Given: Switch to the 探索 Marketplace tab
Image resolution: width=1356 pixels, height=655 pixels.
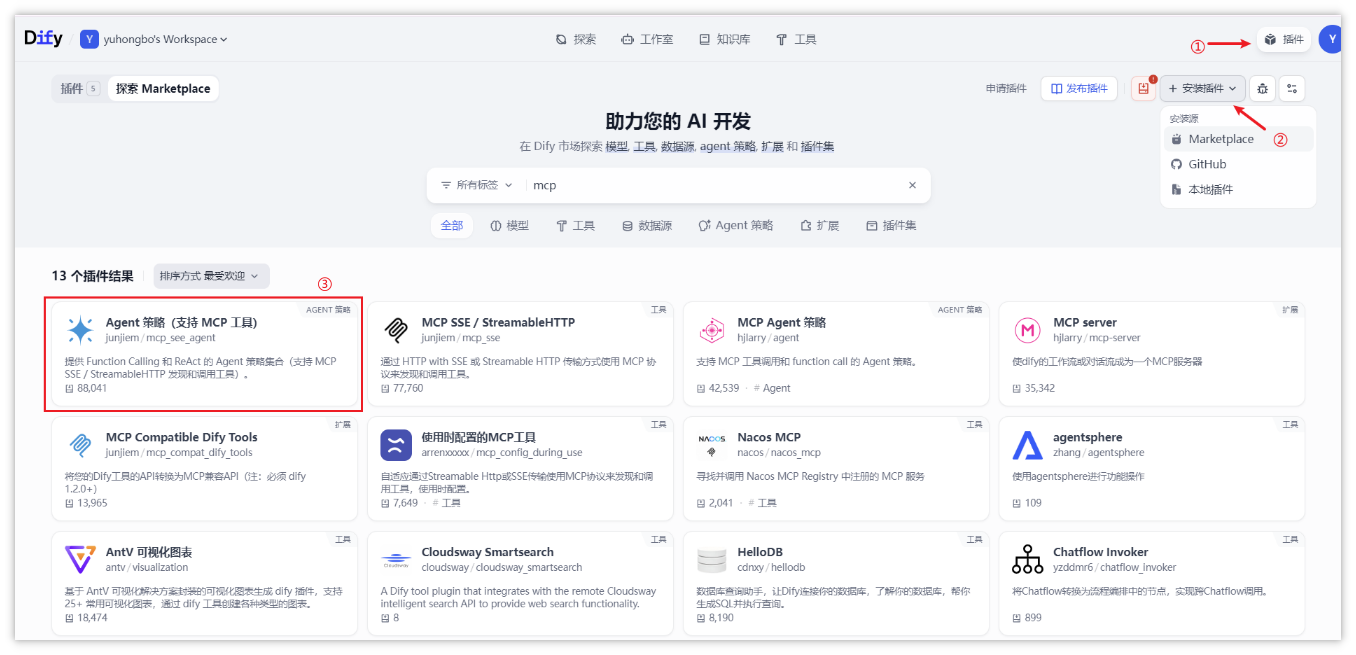Looking at the screenshot, I should 163,88.
